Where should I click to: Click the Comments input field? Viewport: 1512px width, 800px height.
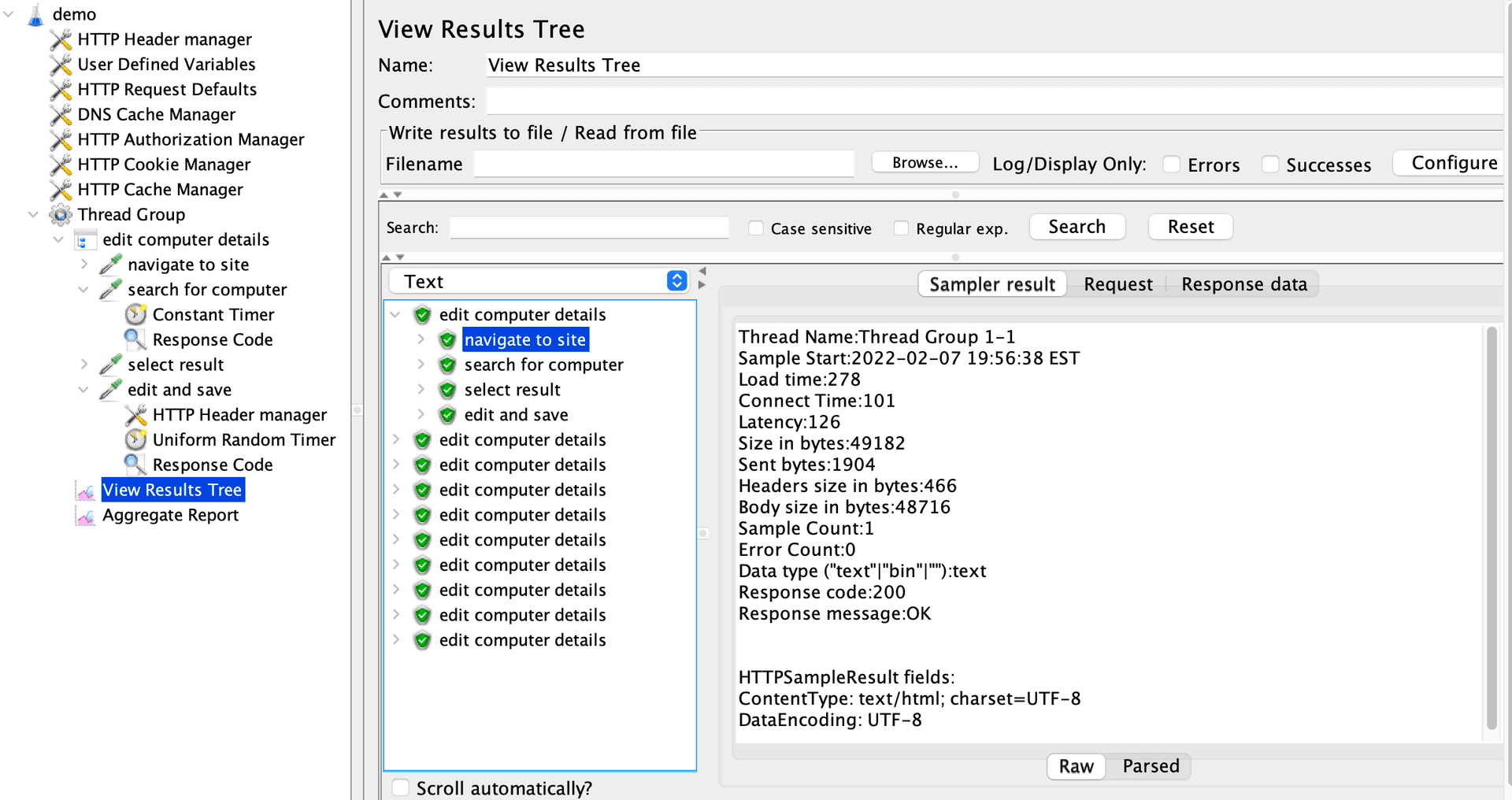tap(995, 102)
